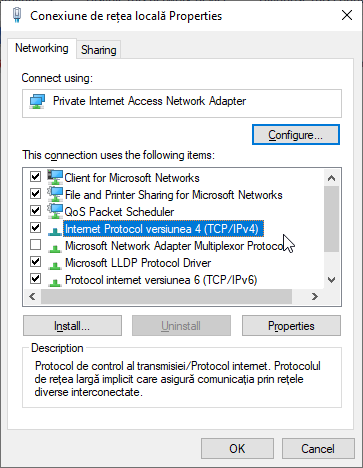Click the horizontal scroll right arrow
The image size is (363, 468).
coord(314,296)
